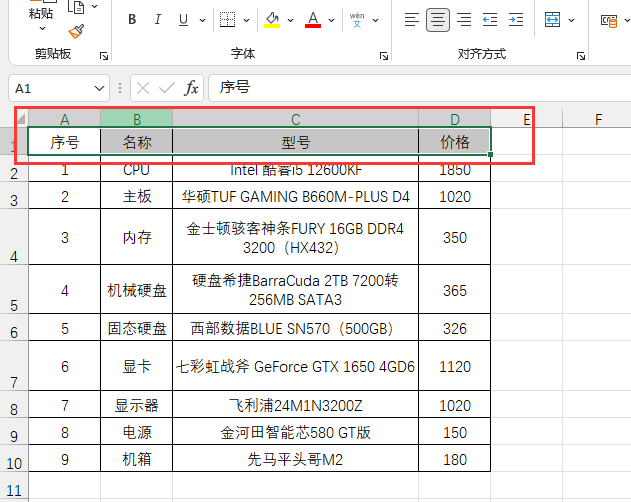Click cell 固态硬盘

pyautogui.click(x=136, y=328)
